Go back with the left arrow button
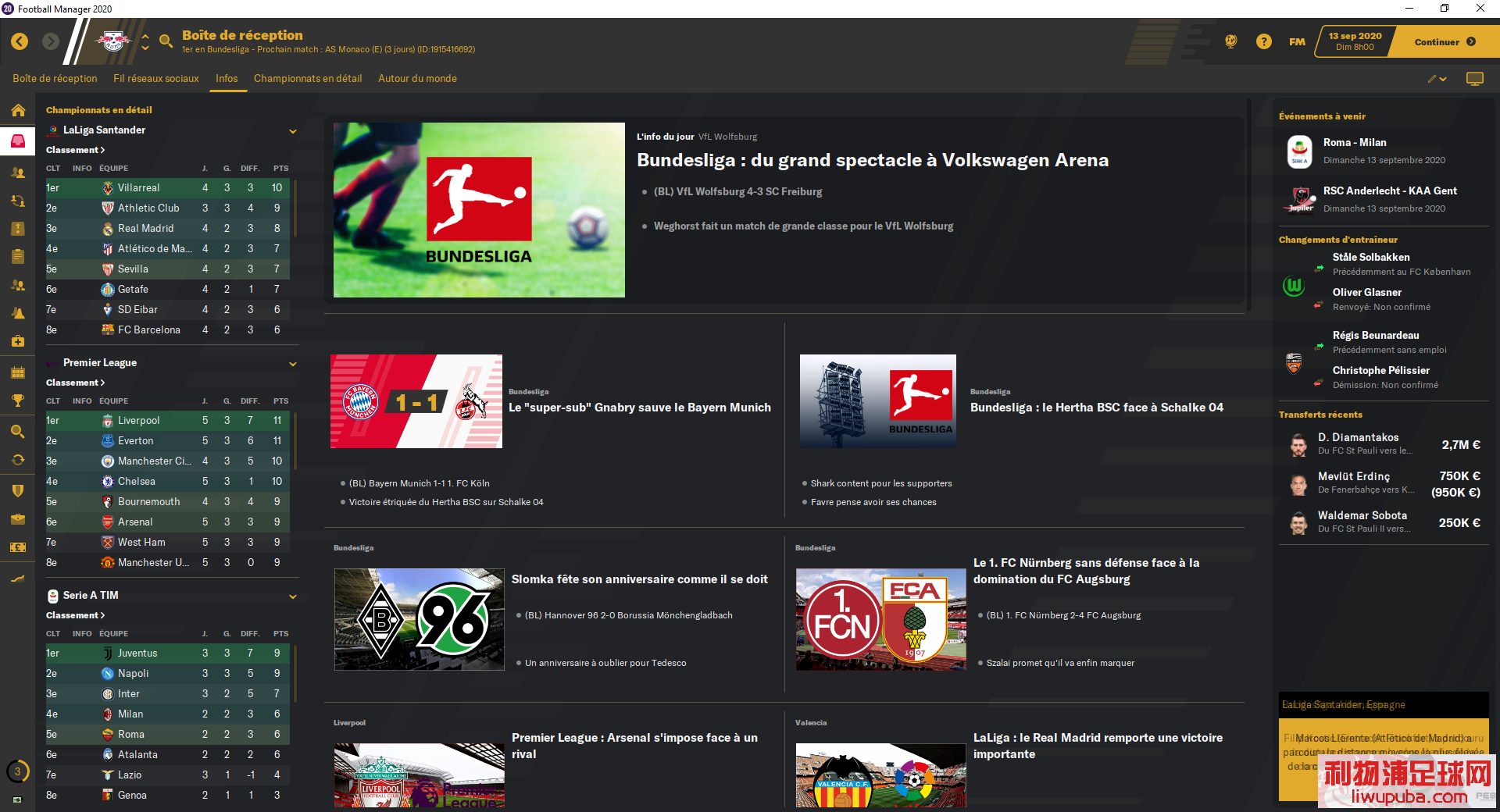 click(x=20, y=41)
